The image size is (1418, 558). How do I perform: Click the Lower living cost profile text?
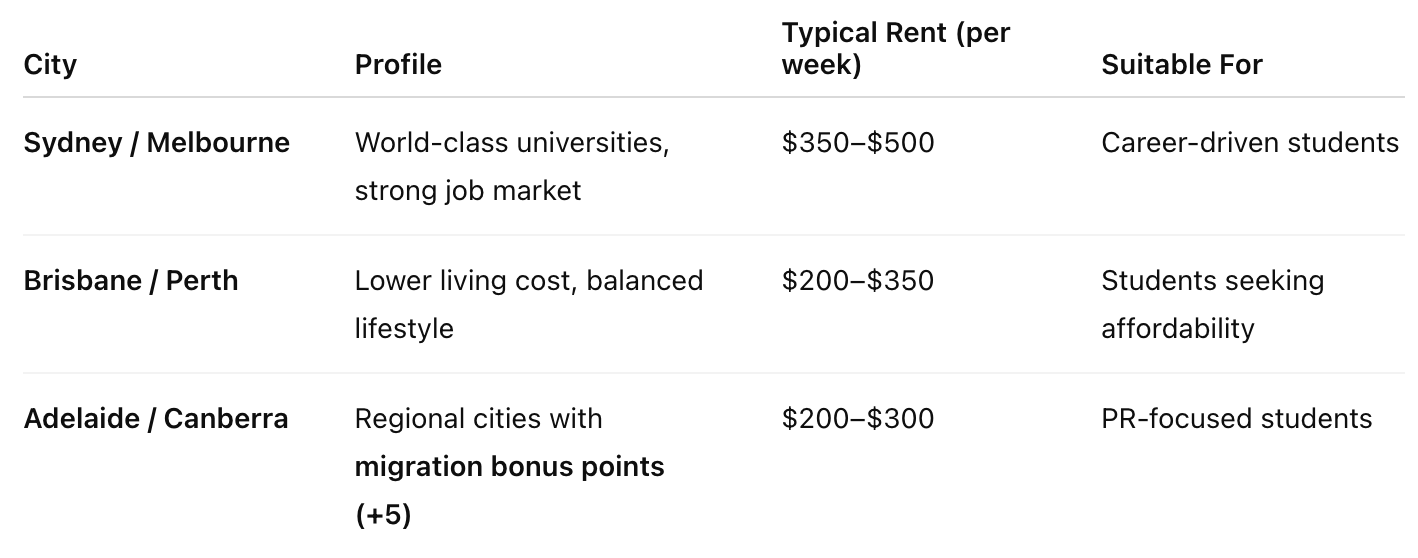click(x=528, y=280)
